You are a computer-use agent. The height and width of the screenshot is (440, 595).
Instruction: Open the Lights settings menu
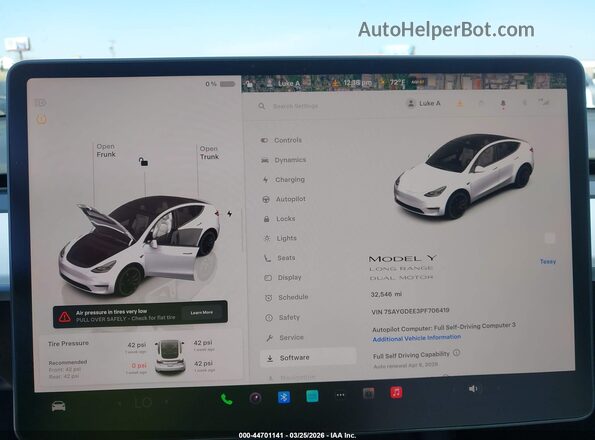click(x=280, y=238)
